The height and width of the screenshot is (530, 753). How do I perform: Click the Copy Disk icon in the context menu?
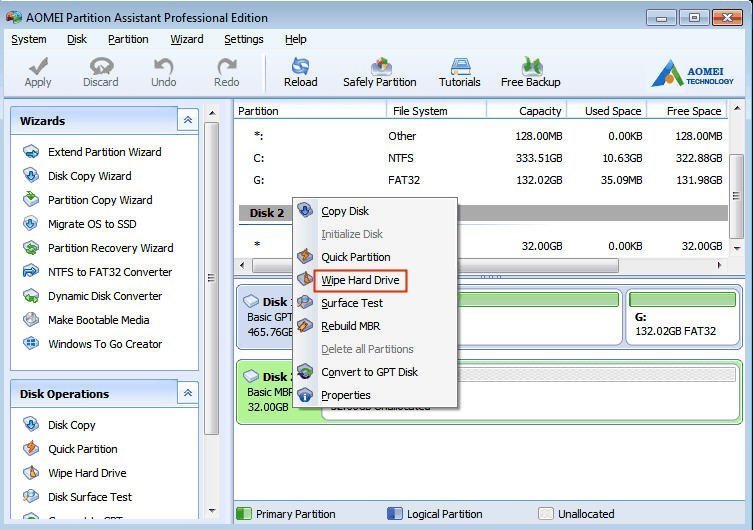click(305, 210)
